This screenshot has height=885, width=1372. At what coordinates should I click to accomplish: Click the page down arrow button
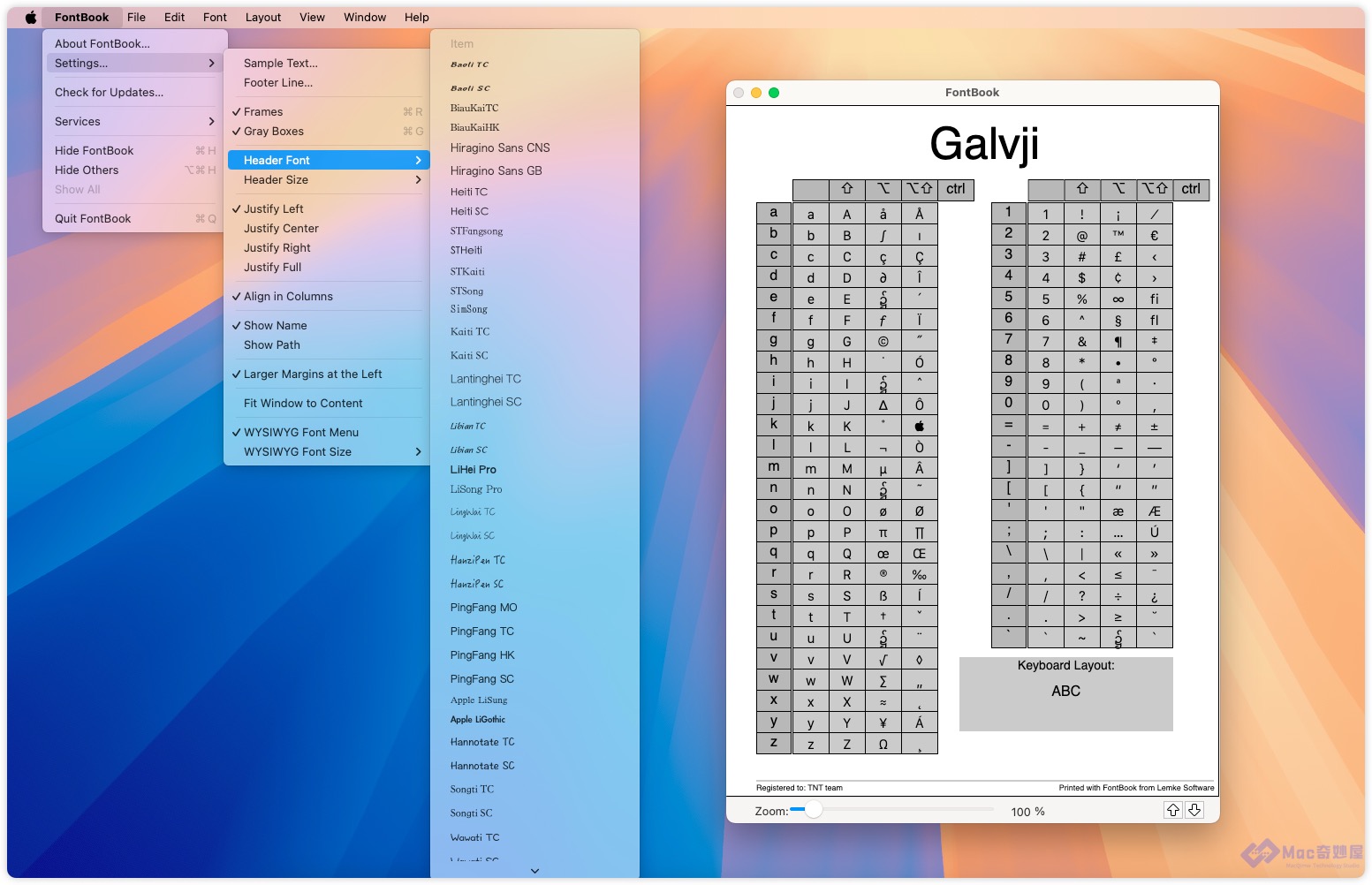1194,810
